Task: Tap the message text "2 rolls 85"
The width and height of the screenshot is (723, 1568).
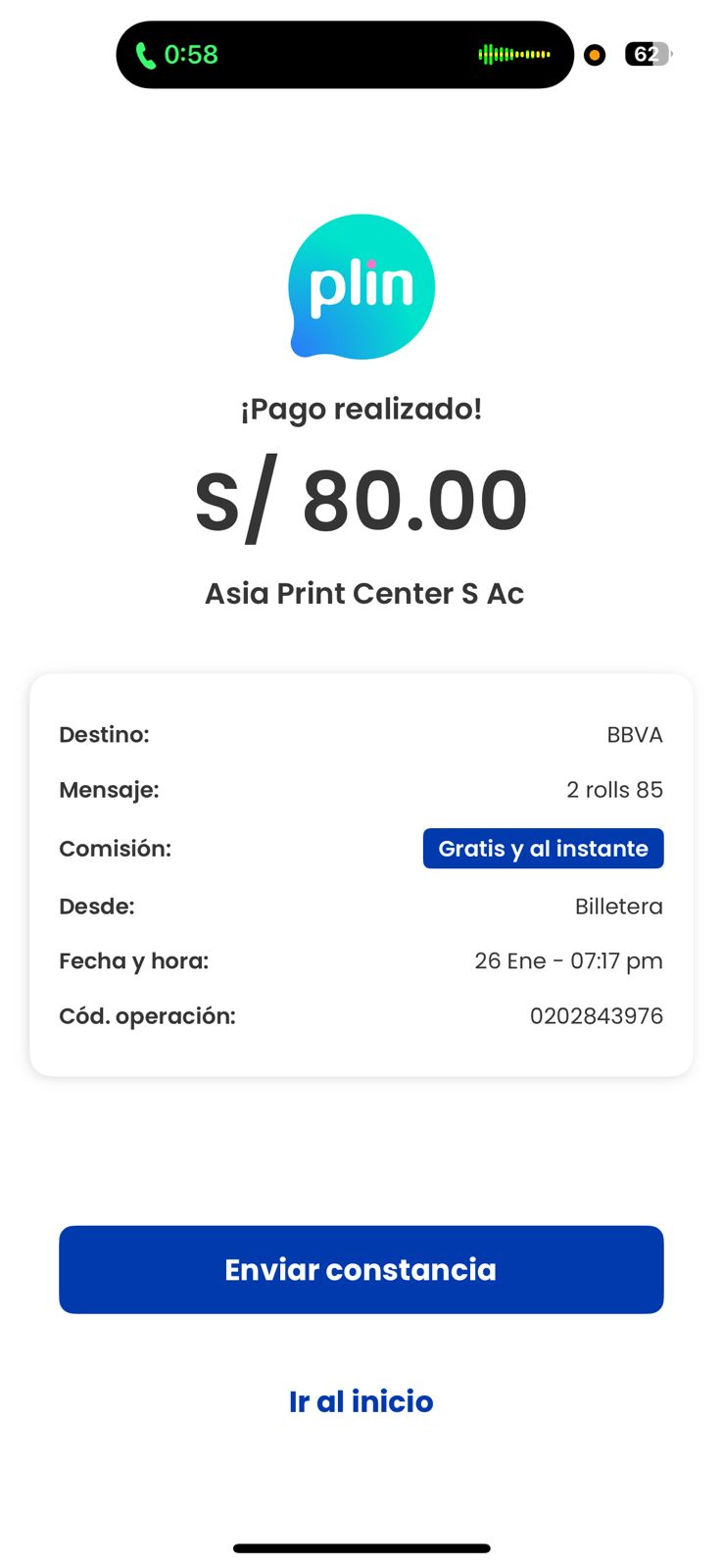Action: coord(614,790)
